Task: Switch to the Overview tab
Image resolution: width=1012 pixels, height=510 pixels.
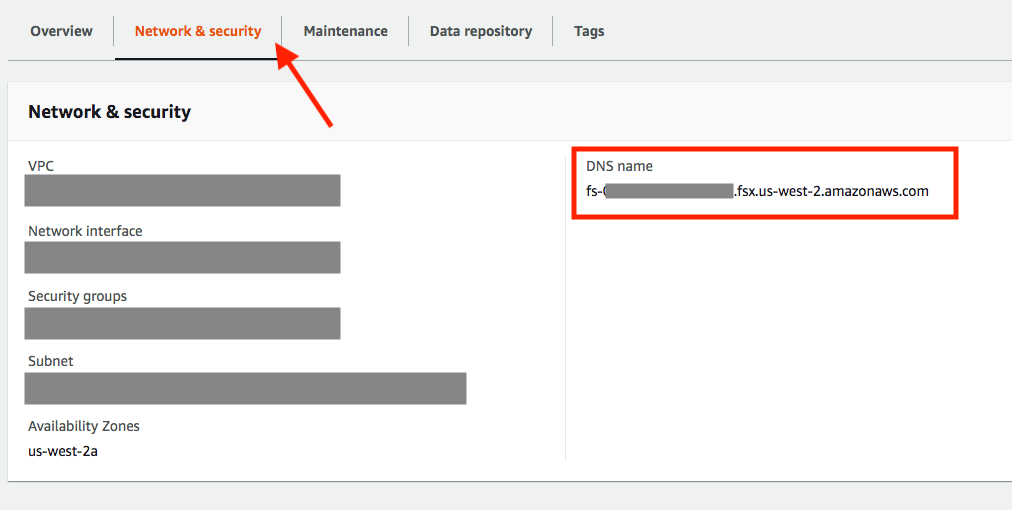Action: (61, 31)
